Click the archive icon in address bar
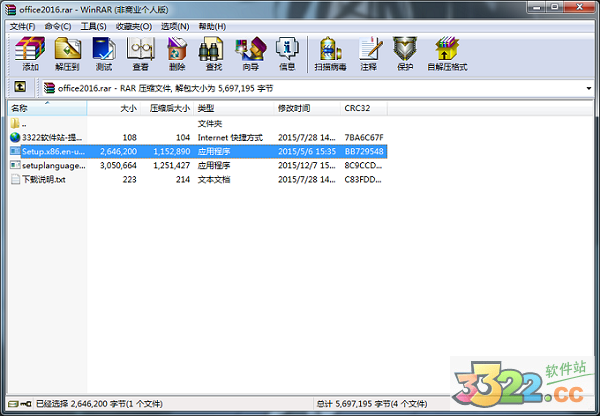The height and width of the screenshot is (416, 600). pos(49,88)
